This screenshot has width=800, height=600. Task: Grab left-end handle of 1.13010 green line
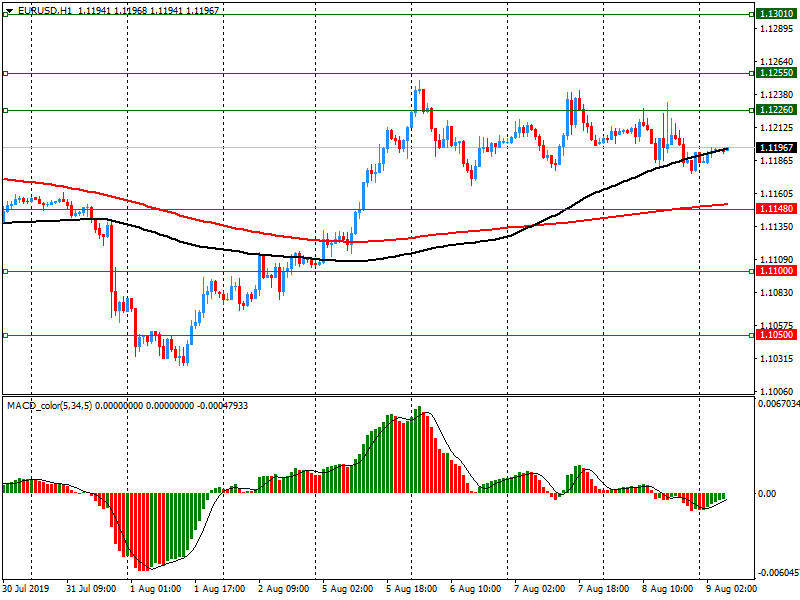6,14
